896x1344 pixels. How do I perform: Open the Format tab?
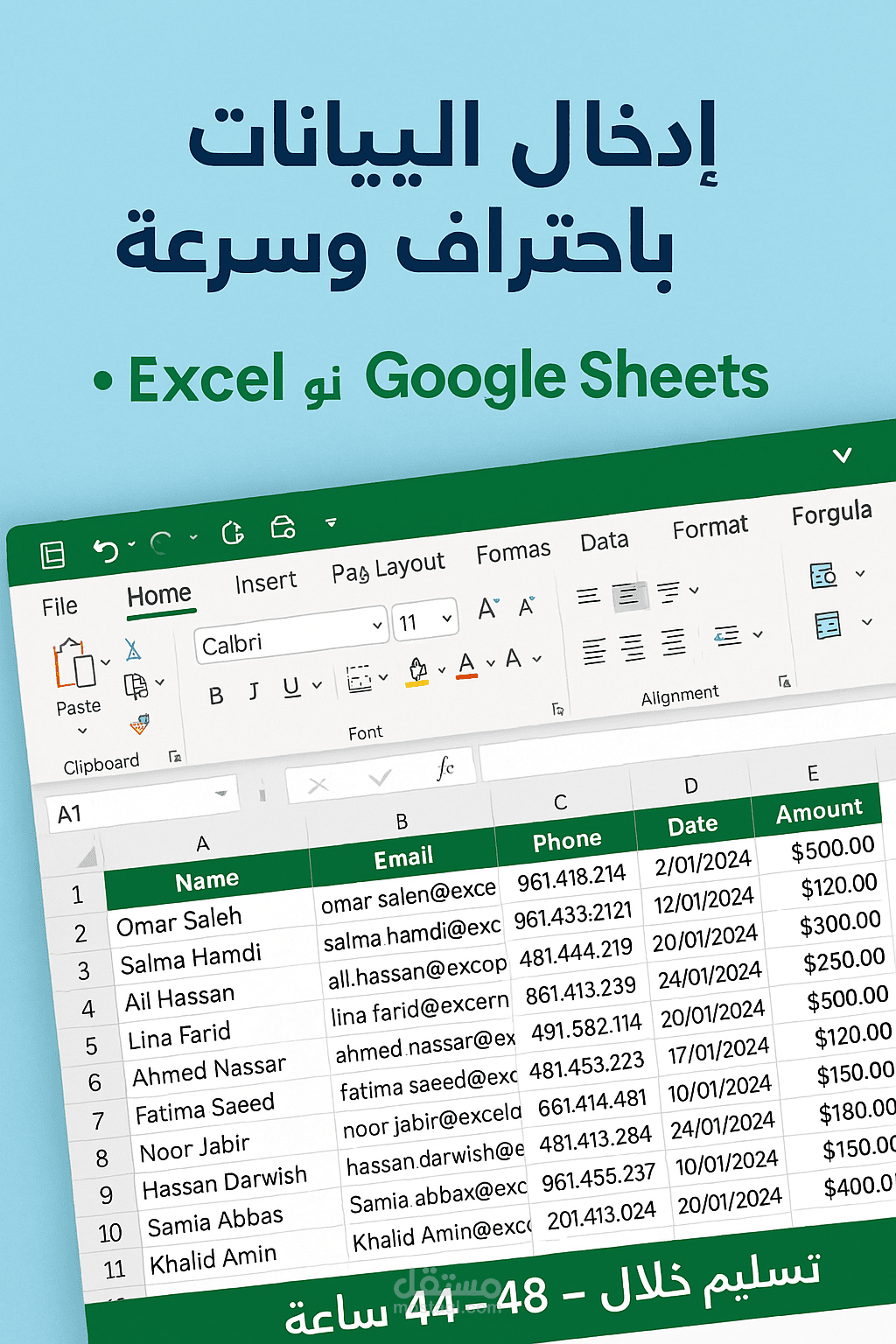tap(710, 528)
